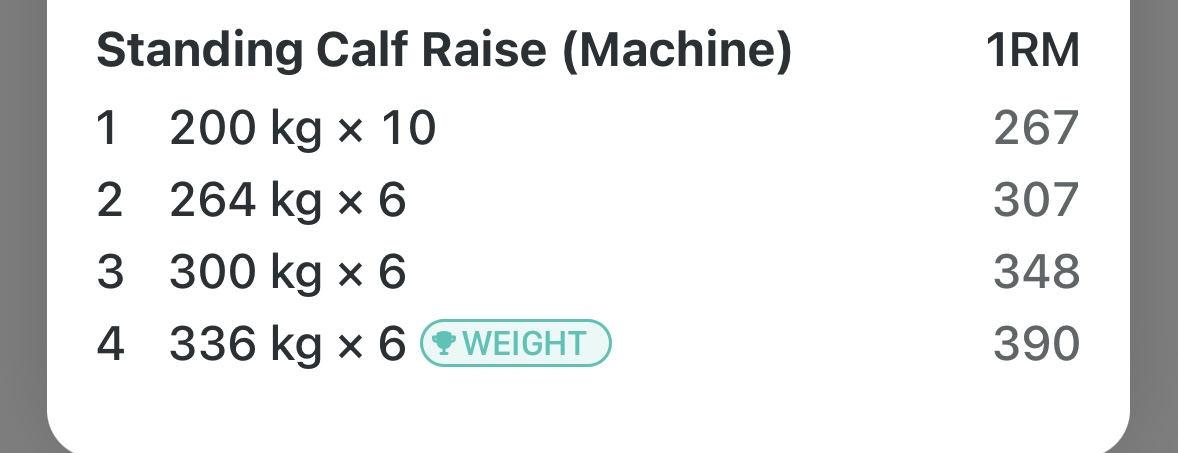Image resolution: width=1178 pixels, height=453 pixels.
Task: Click the 390 estimated 1RM value
Action: coord(1036,344)
